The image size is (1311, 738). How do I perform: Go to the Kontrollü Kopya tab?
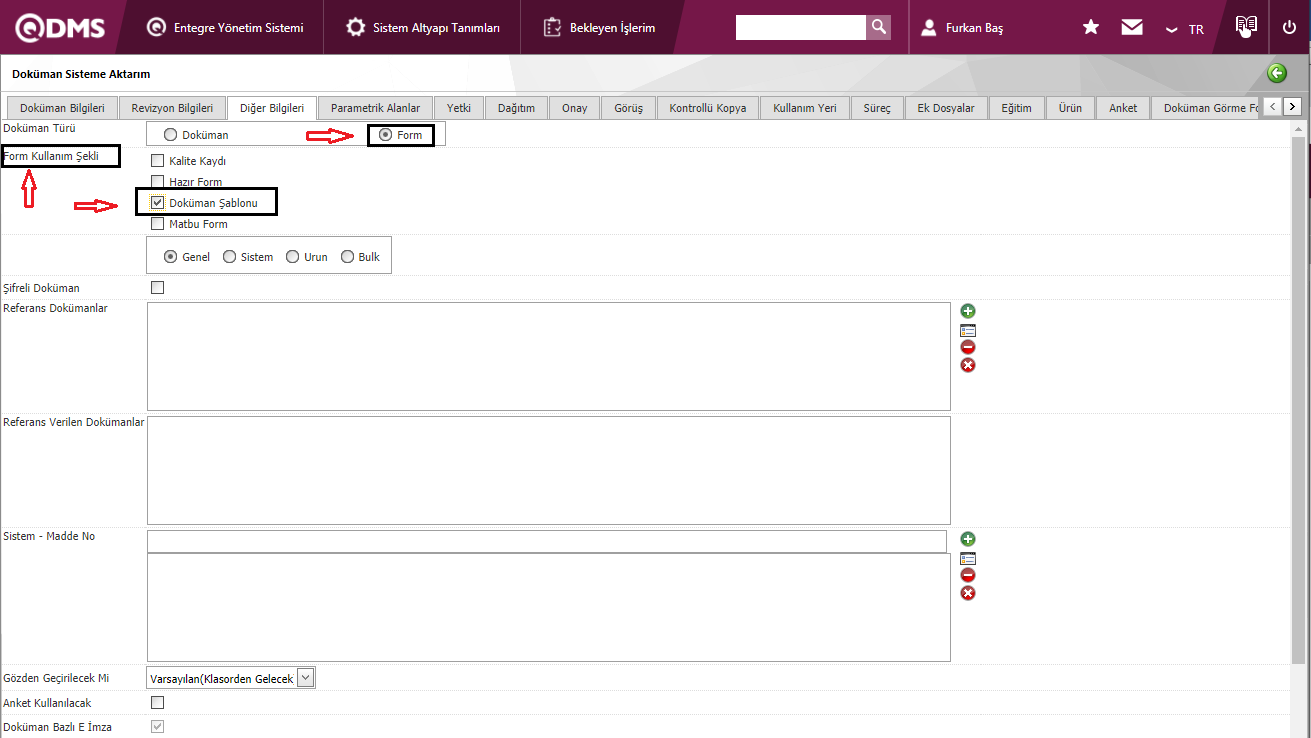[x=708, y=108]
